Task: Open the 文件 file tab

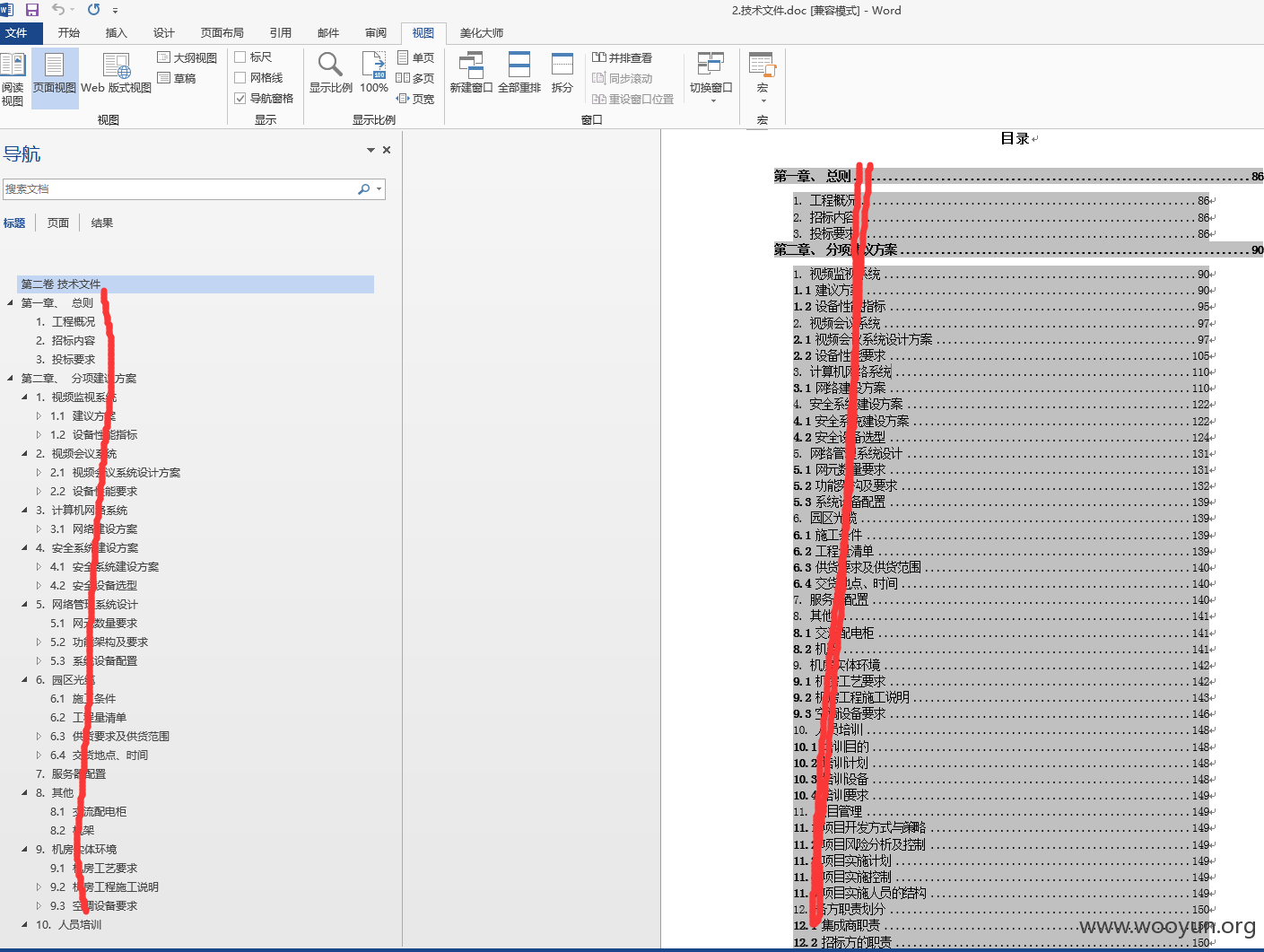Action: (17, 33)
